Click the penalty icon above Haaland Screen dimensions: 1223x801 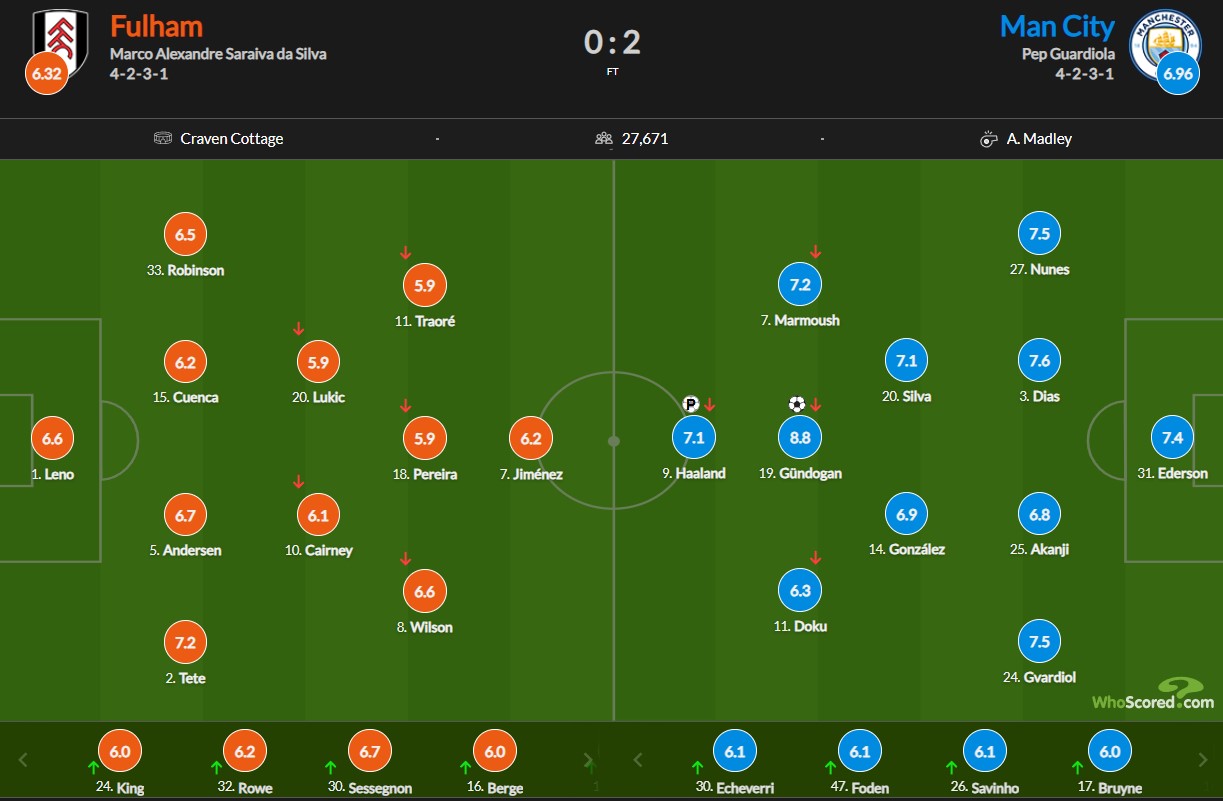point(690,405)
